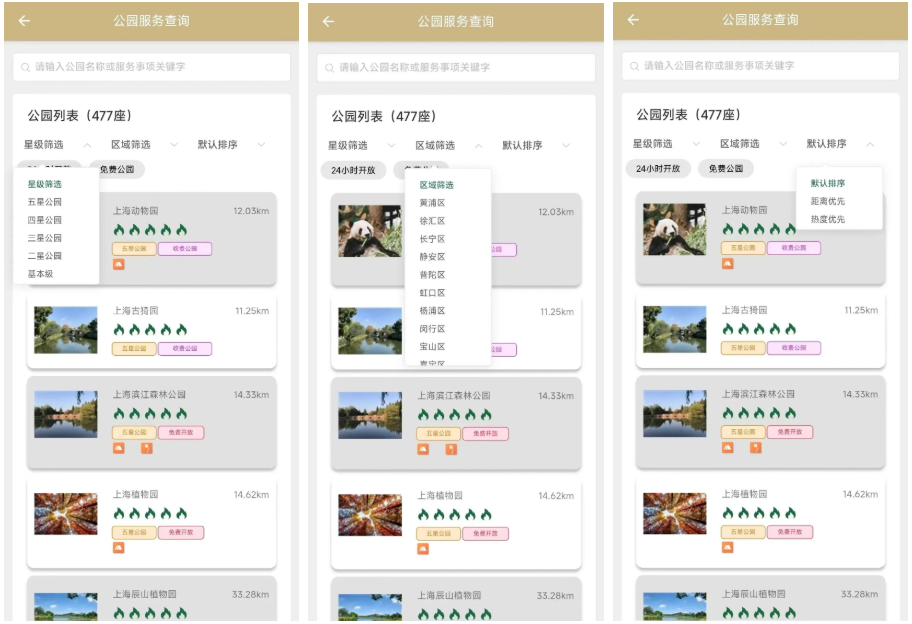
Task: Open the panda thumbnail of 上海动物园 on the right screen
Action: click(x=674, y=229)
